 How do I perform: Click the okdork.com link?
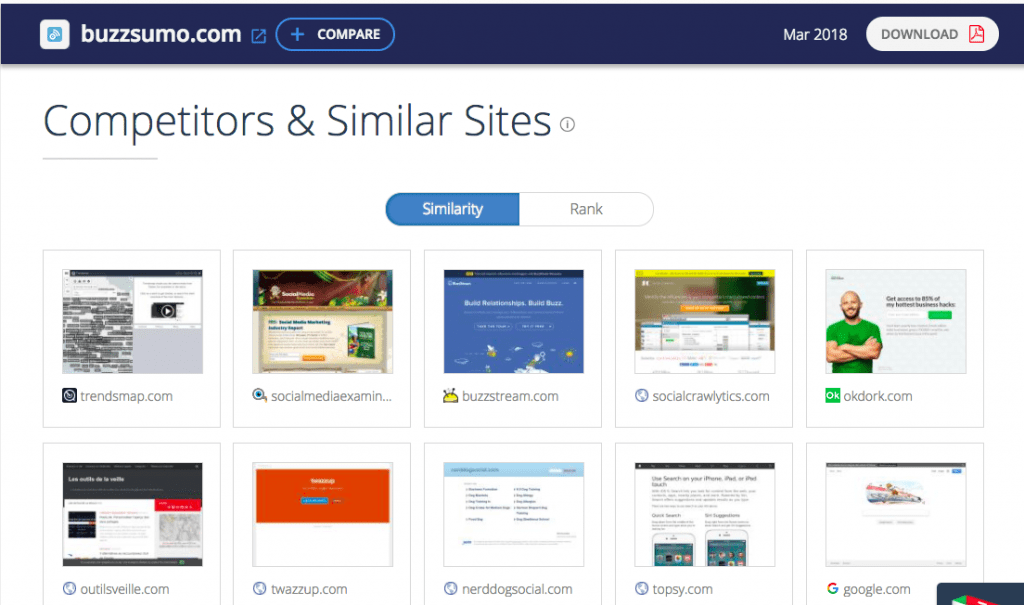tap(878, 396)
